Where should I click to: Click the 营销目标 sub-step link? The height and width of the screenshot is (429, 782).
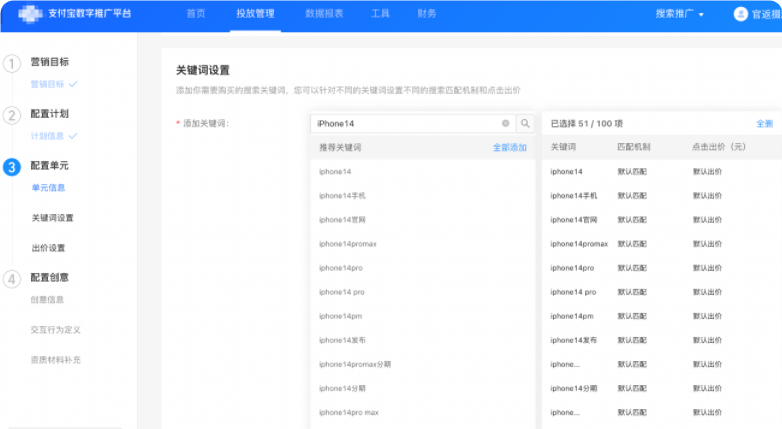pos(47,84)
